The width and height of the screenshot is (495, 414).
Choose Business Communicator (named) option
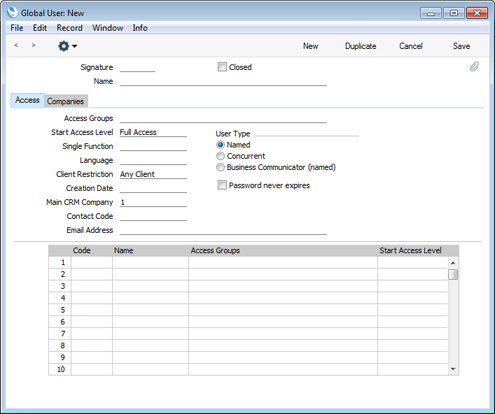[220, 167]
